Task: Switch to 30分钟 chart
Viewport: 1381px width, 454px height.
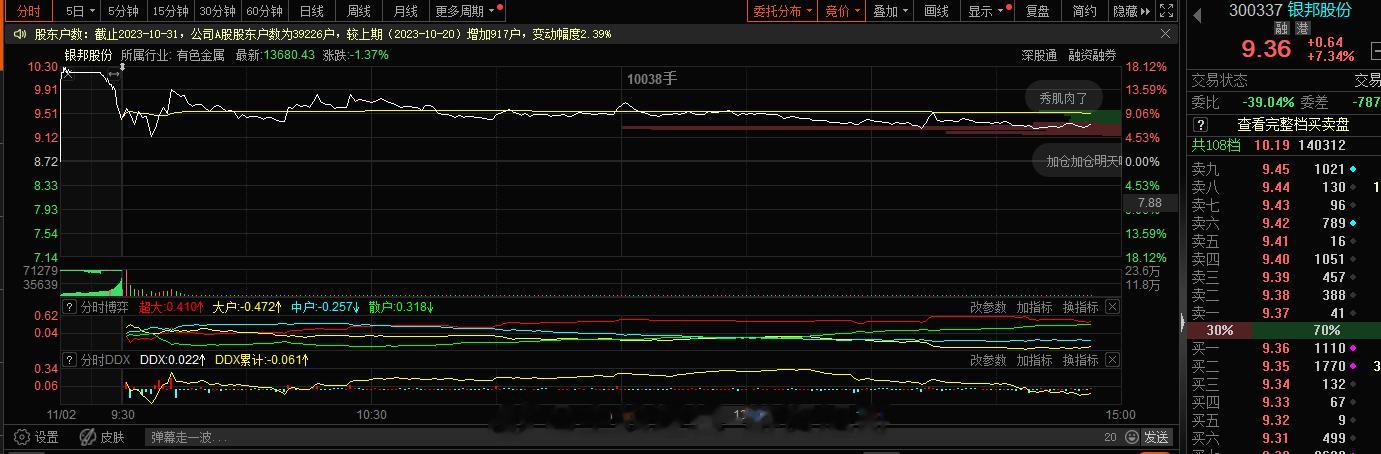Action: pos(217,11)
